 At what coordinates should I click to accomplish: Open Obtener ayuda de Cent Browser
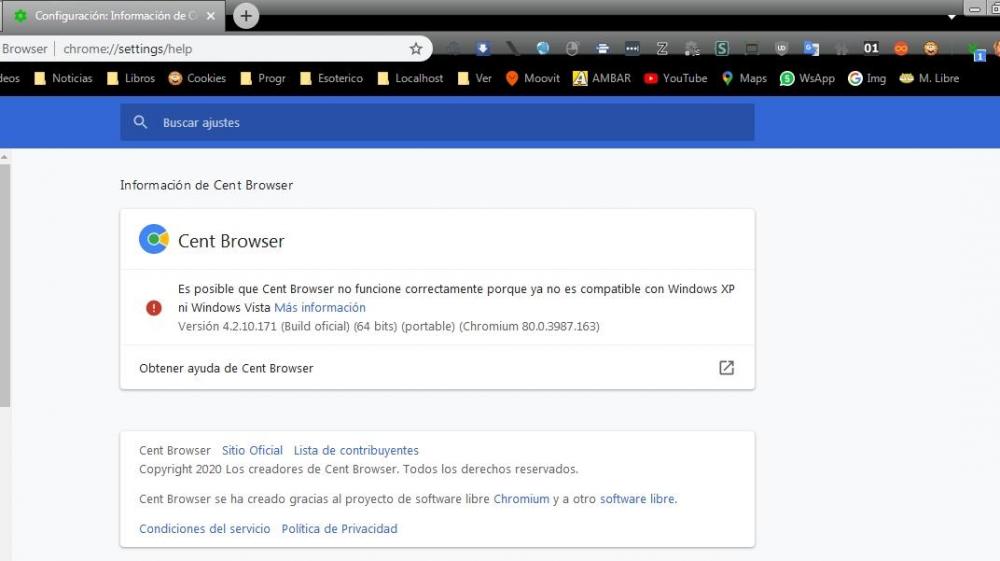(x=437, y=368)
